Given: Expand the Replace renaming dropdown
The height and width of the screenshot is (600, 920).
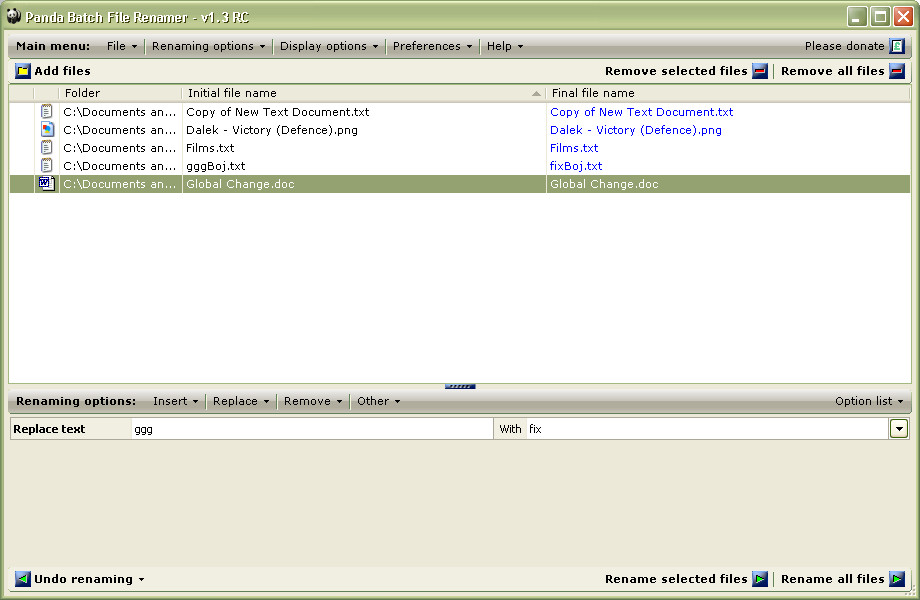Looking at the screenshot, I should pyautogui.click(x=241, y=401).
